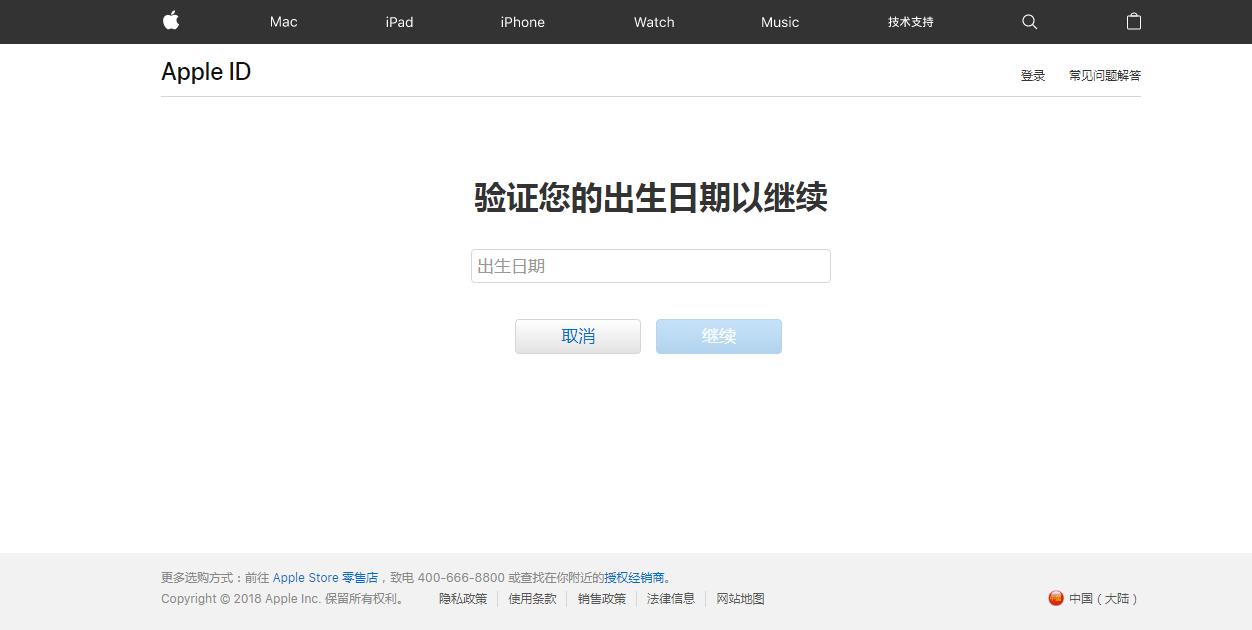Focus the 出生日期 input field

[x=651, y=266]
